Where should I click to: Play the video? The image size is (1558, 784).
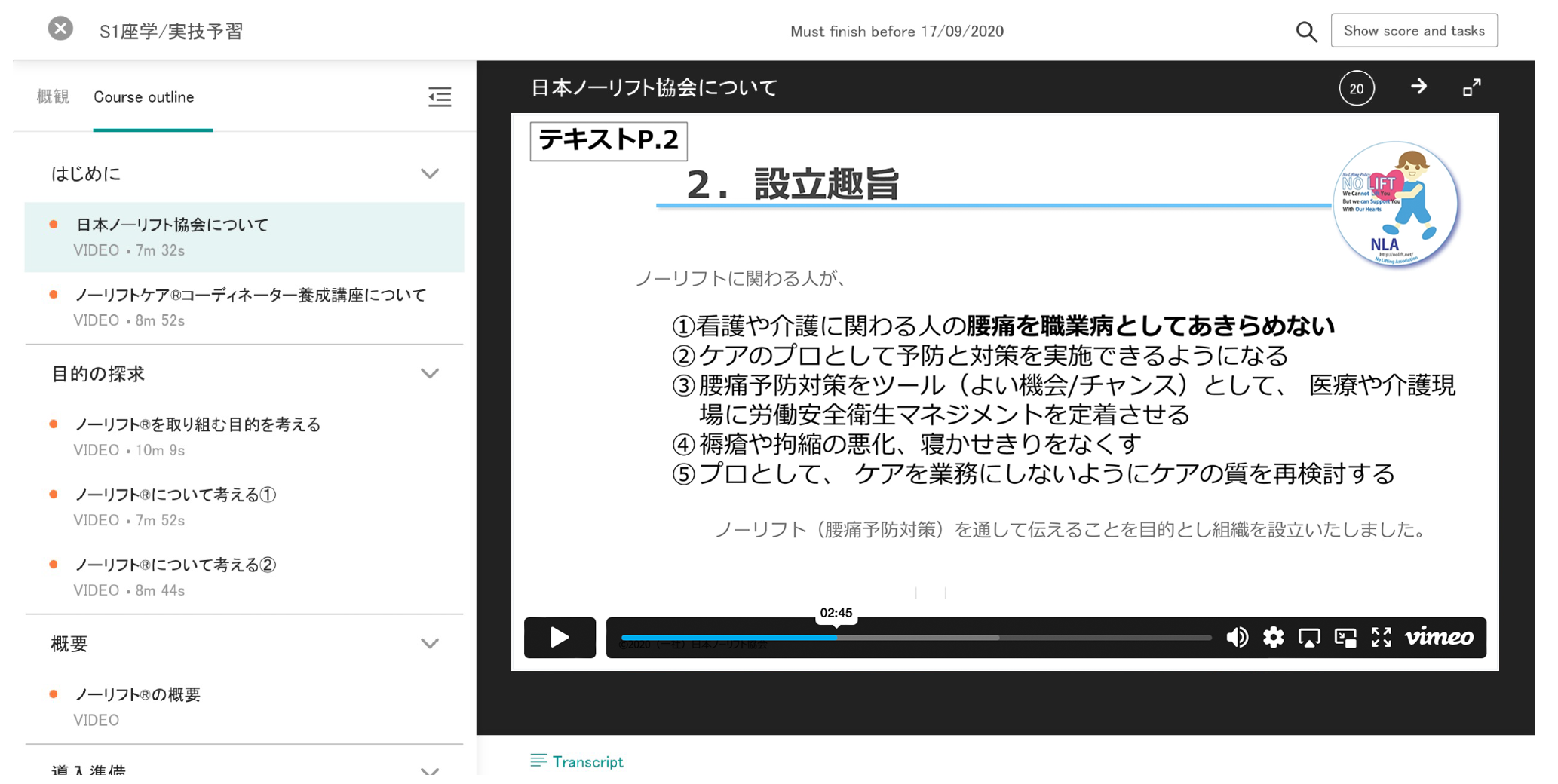tap(560, 638)
